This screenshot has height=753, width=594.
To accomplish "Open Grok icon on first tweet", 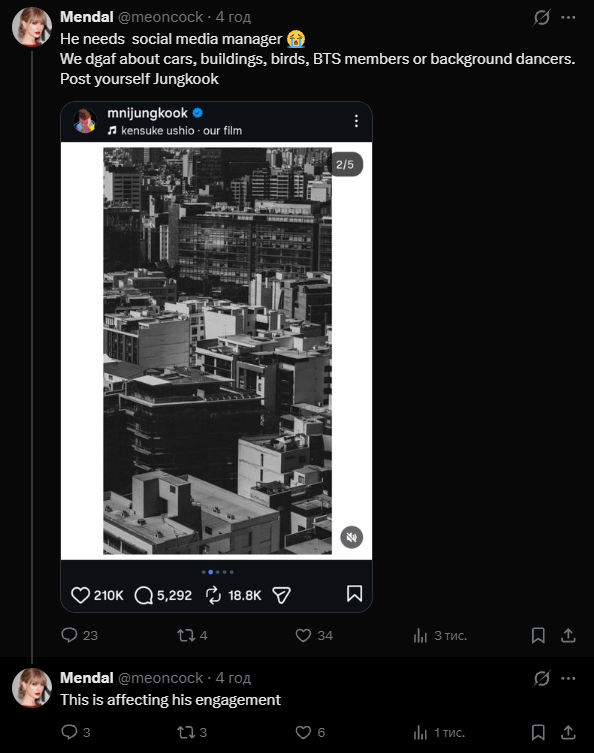I will point(541,18).
